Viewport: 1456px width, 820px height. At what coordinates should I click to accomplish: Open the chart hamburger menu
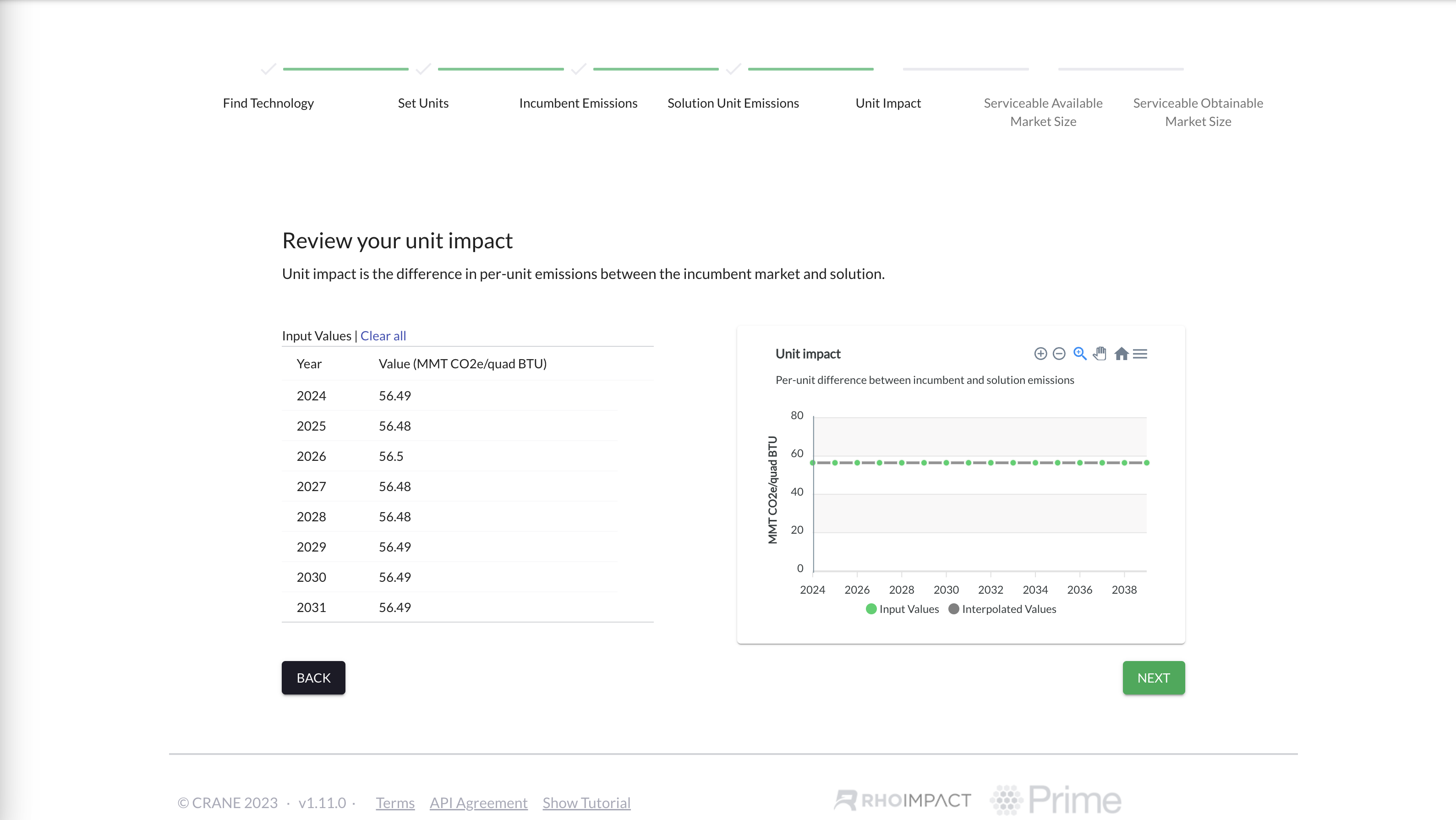tap(1140, 354)
